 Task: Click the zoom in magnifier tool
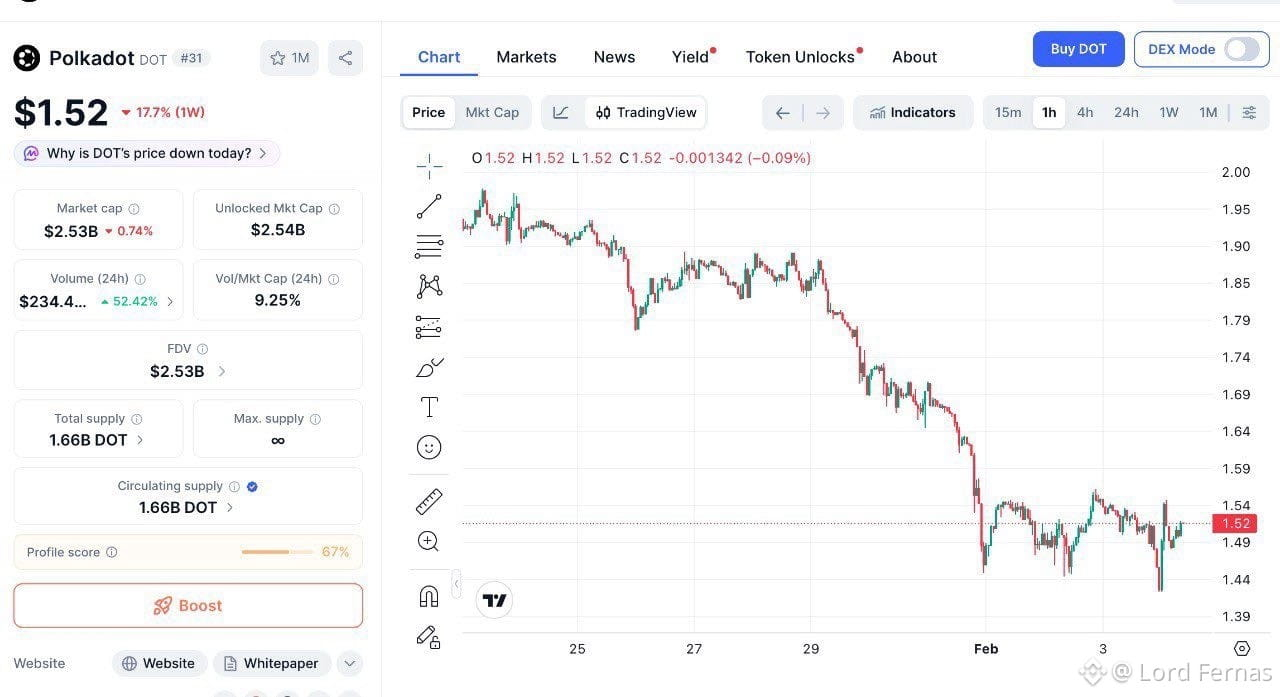pos(429,541)
